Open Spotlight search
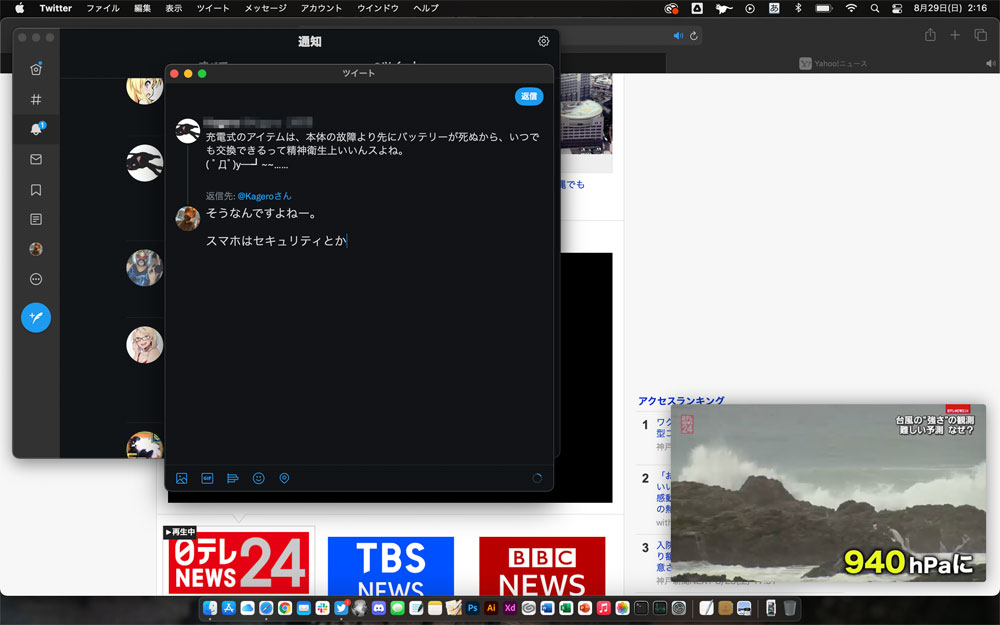Image resolution: width=1000 pixels, height=625 pixels. coord(875,8)
